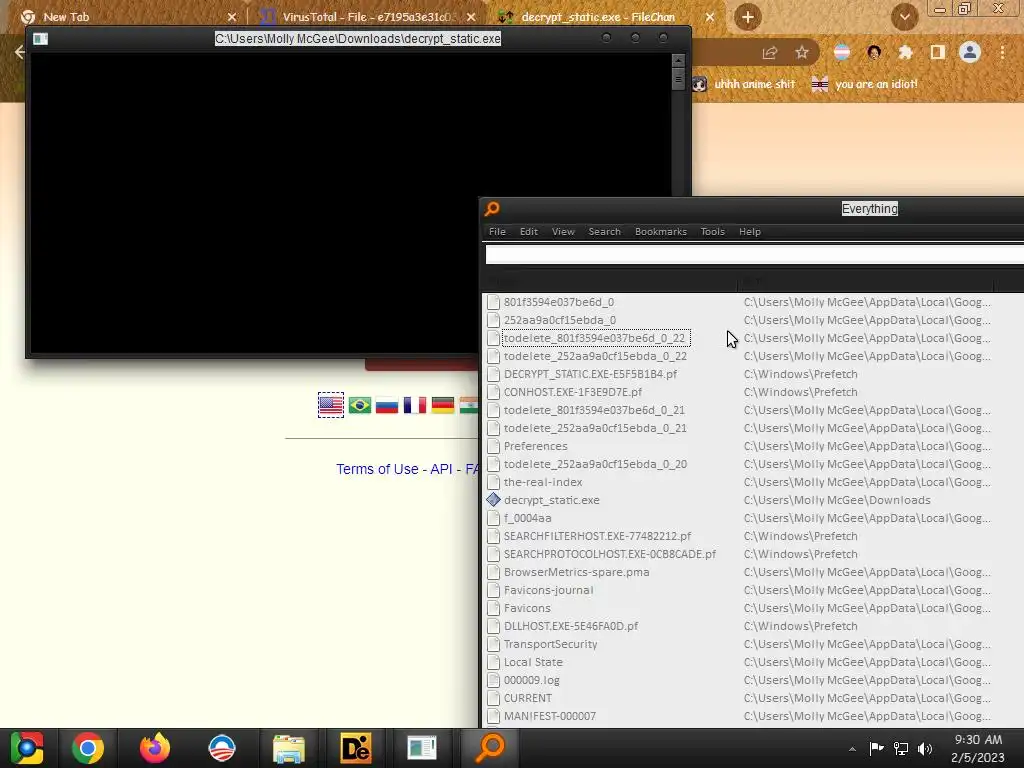Image resolution: width=1024 pixels, height=768 pixels.
Task: Click the volume speaker tray icon
Action: [x=925, y=749]
